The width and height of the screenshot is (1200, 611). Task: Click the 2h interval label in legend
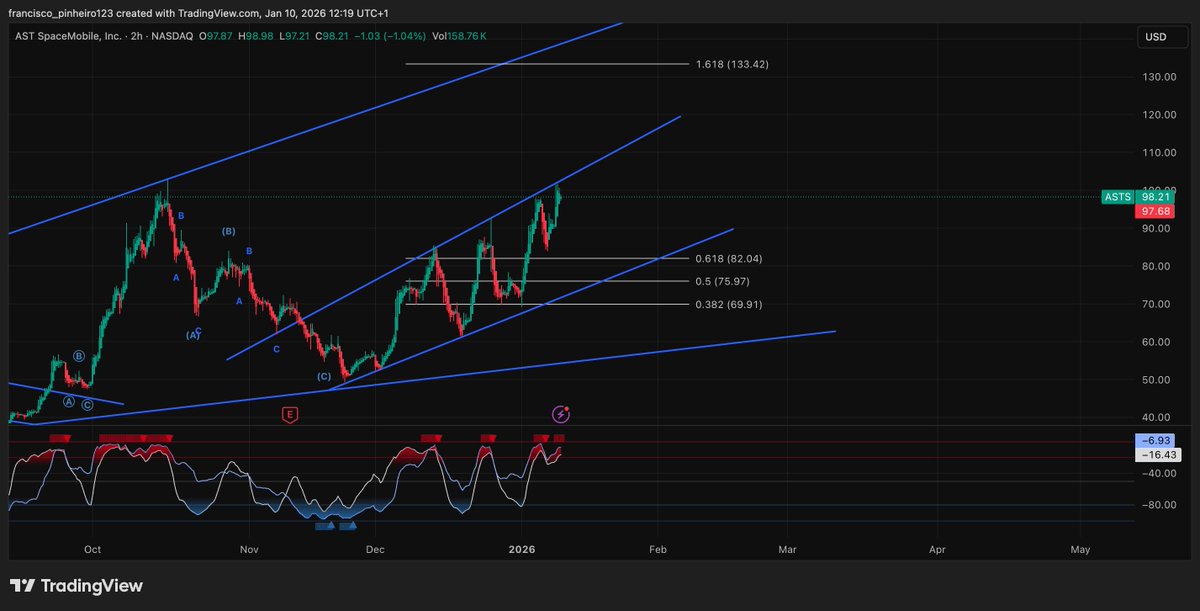136,36
